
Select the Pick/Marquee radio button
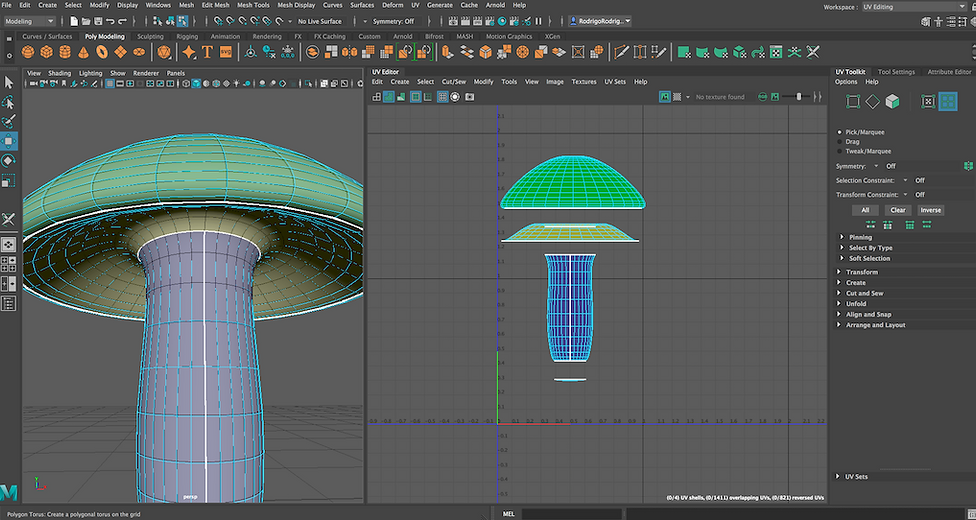(x=840, y=132)
